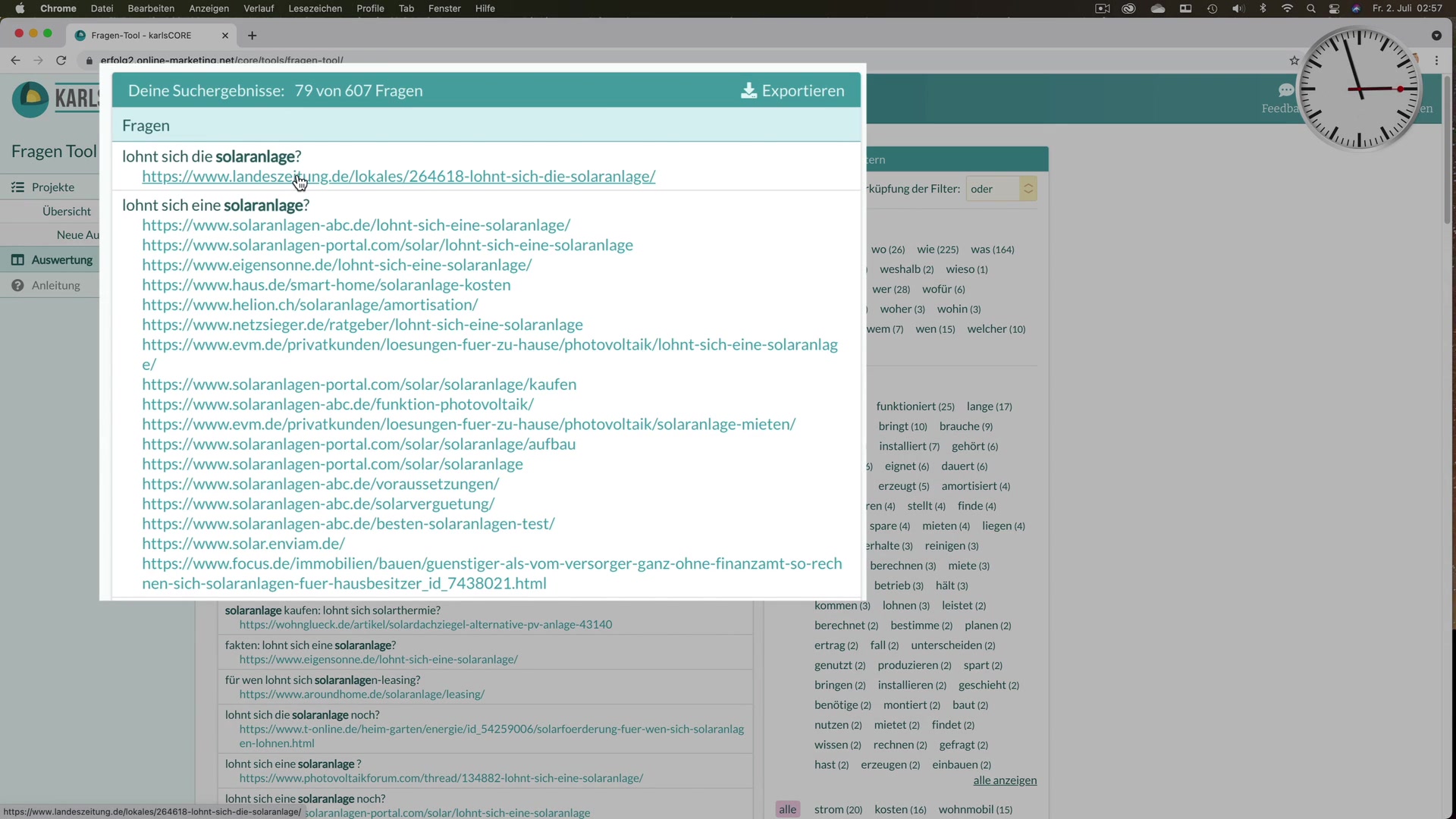Filter by verb funktioniert (25)
Image resolution: width=1456 pixels, height=819 pixels.
915,406
